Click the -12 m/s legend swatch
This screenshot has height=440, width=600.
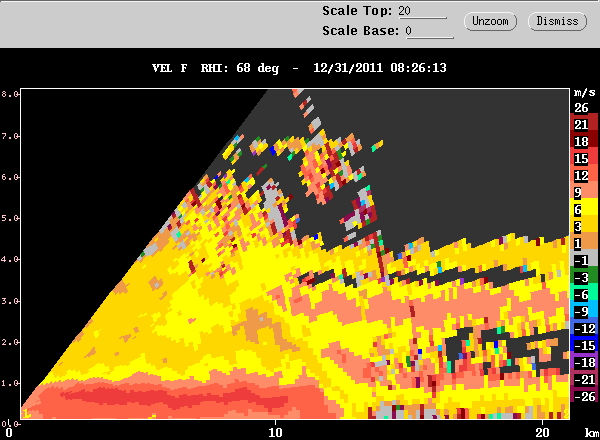(584, 328)
